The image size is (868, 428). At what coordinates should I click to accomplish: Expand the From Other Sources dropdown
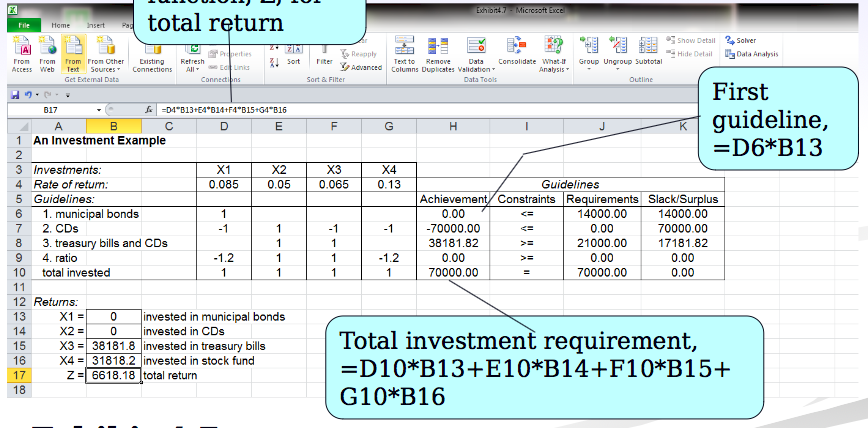(117, 70)
